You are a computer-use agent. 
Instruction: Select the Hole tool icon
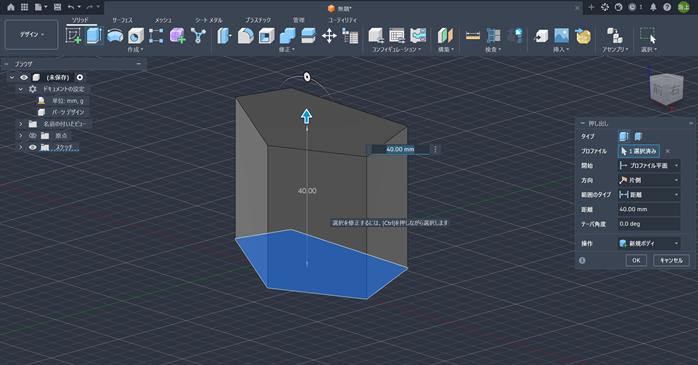pyautogui.click(x=136, y=36)
